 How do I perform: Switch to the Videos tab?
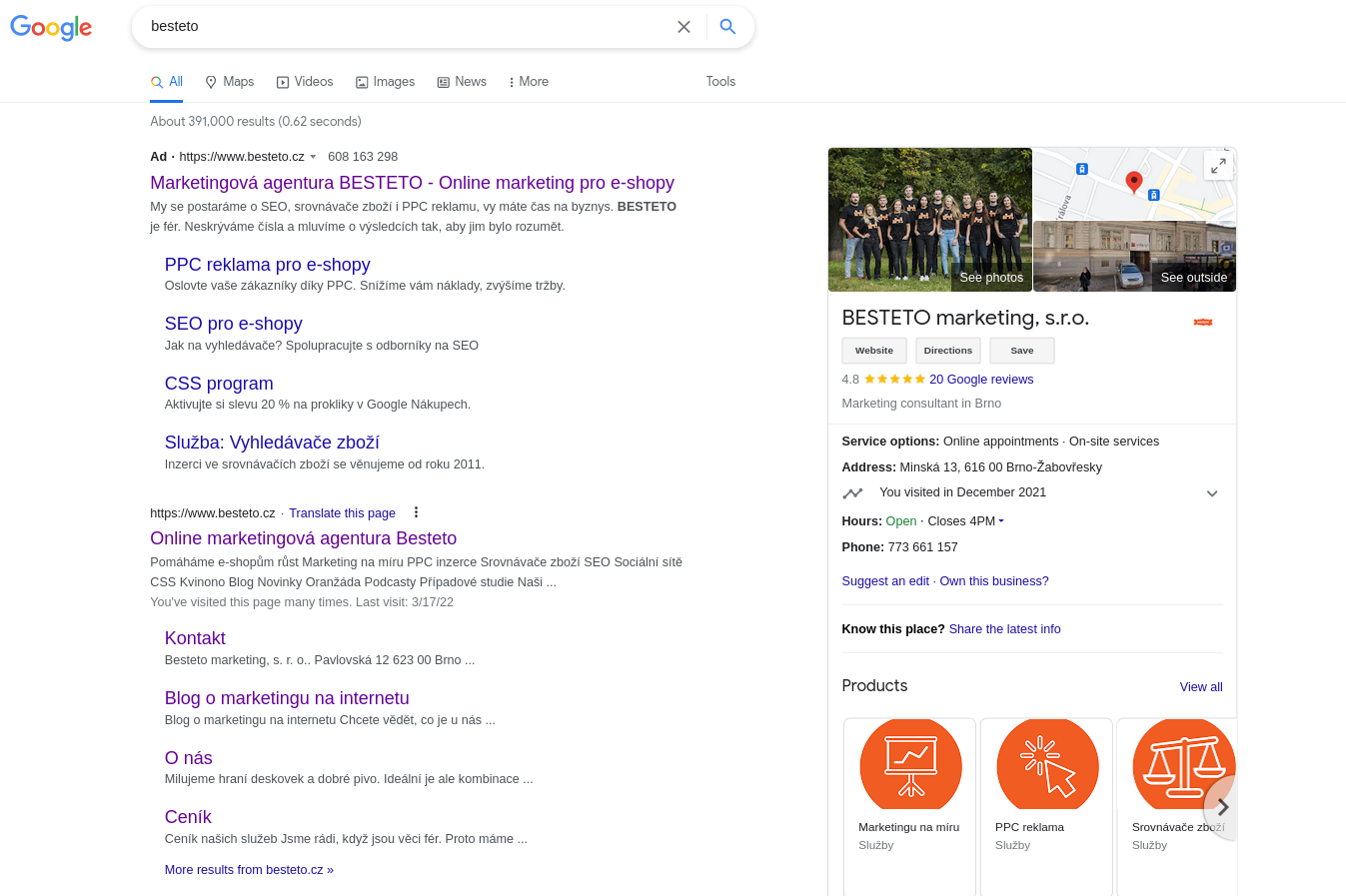[x=305, y=82]
